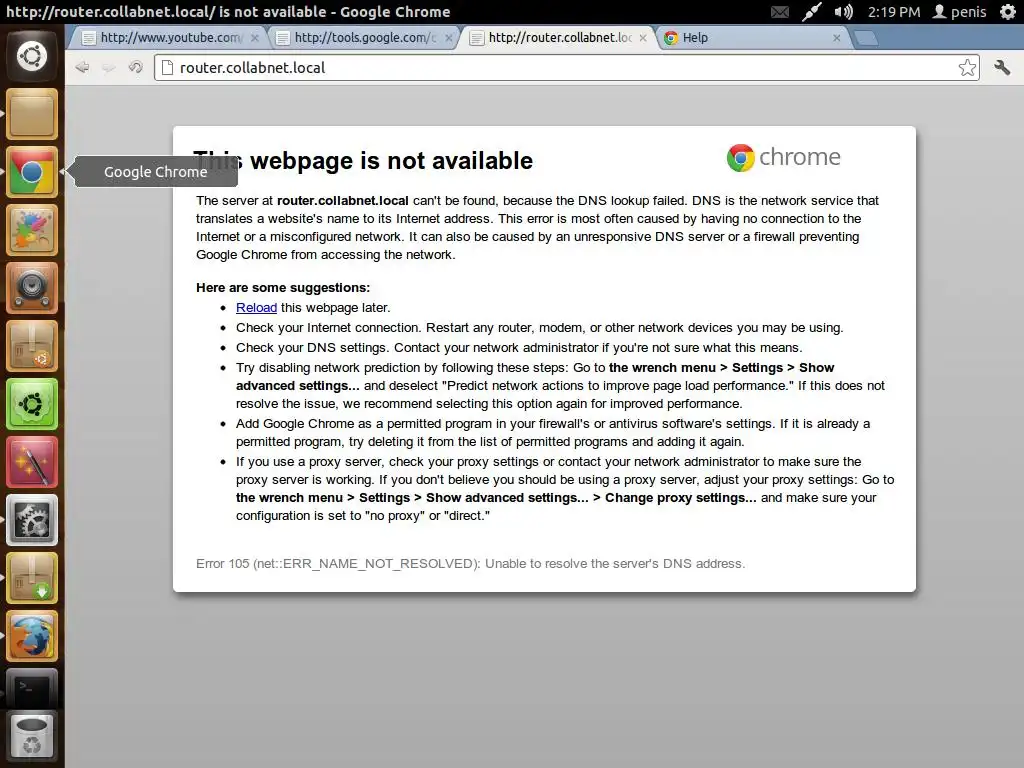Open the session gear menu in panel

(x=1008, y=12)
